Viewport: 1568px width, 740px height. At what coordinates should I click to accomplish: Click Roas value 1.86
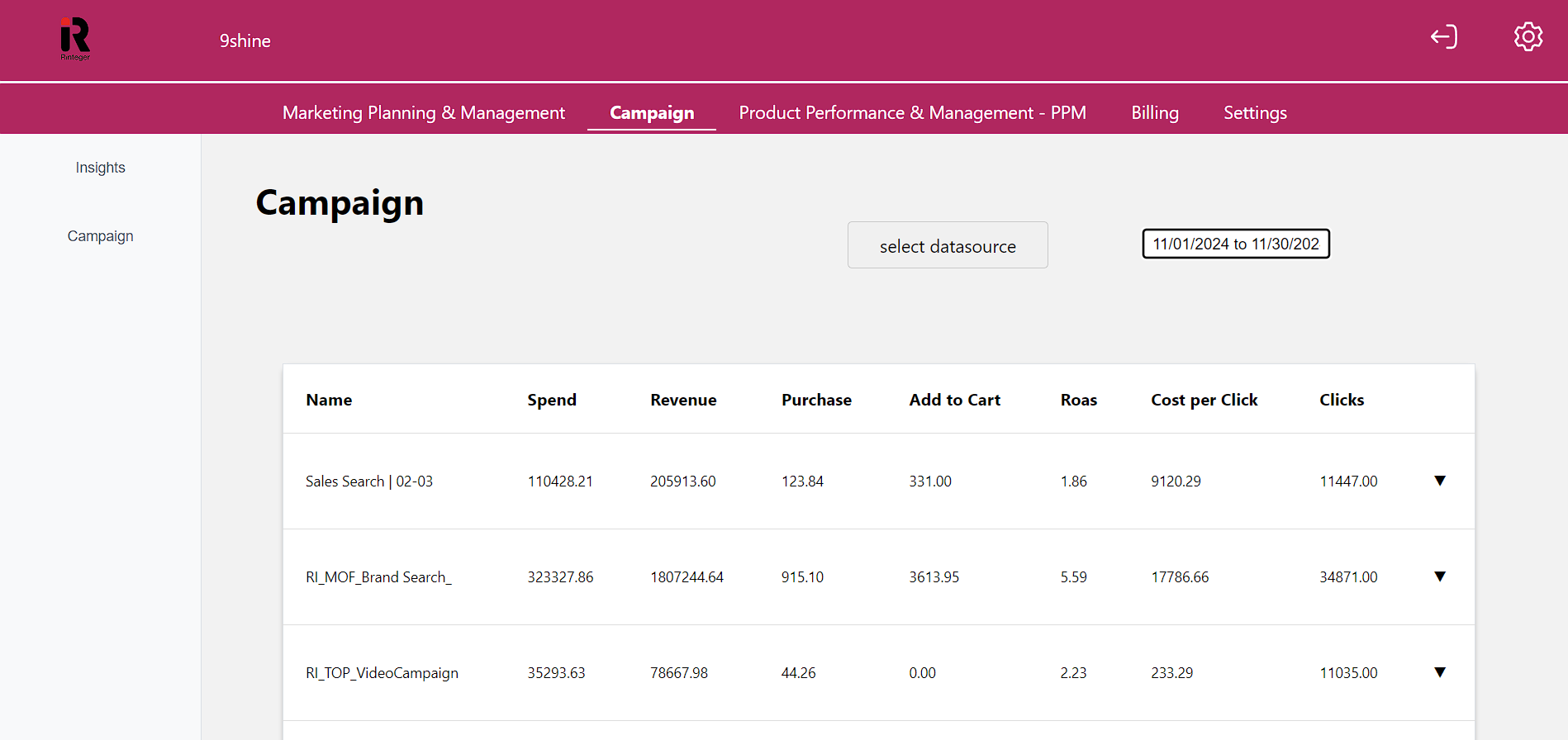1073,481
